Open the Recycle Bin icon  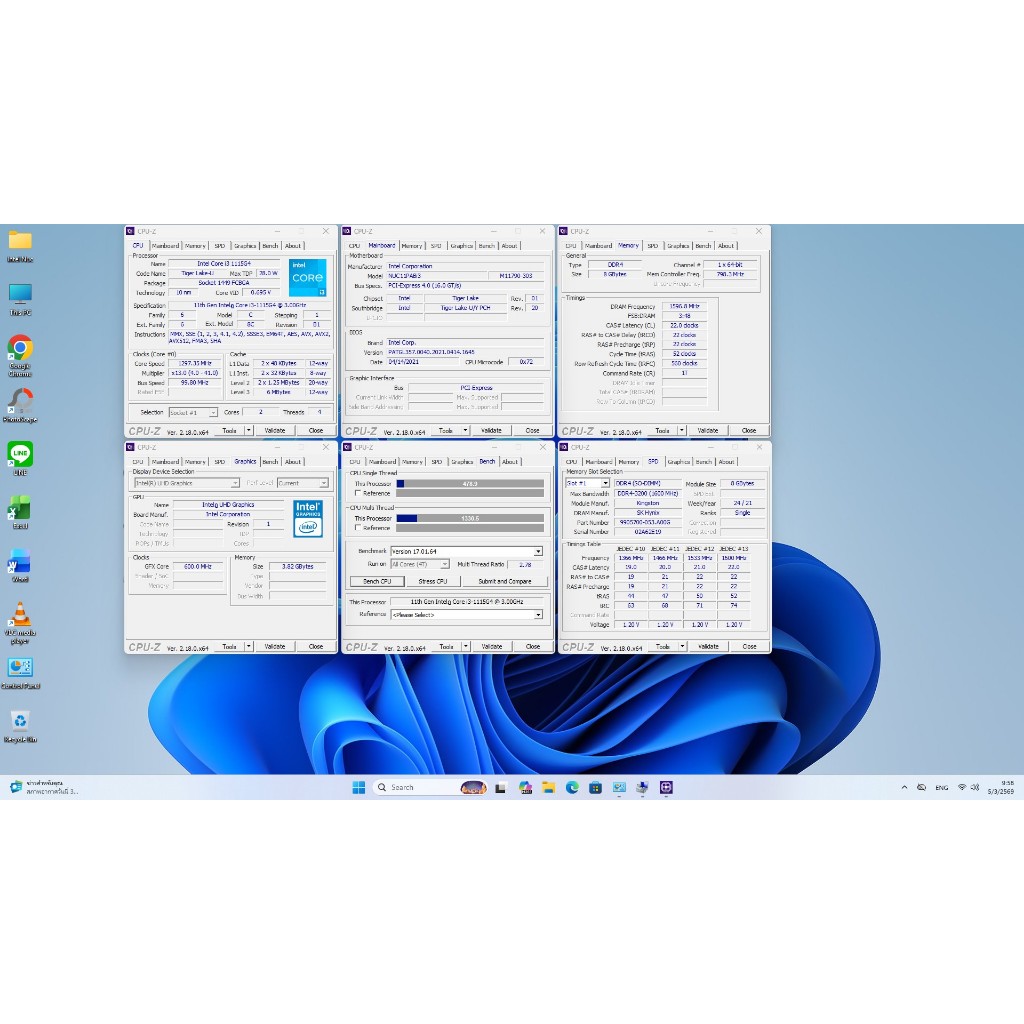pyautogui.click(x=19, y=721)
